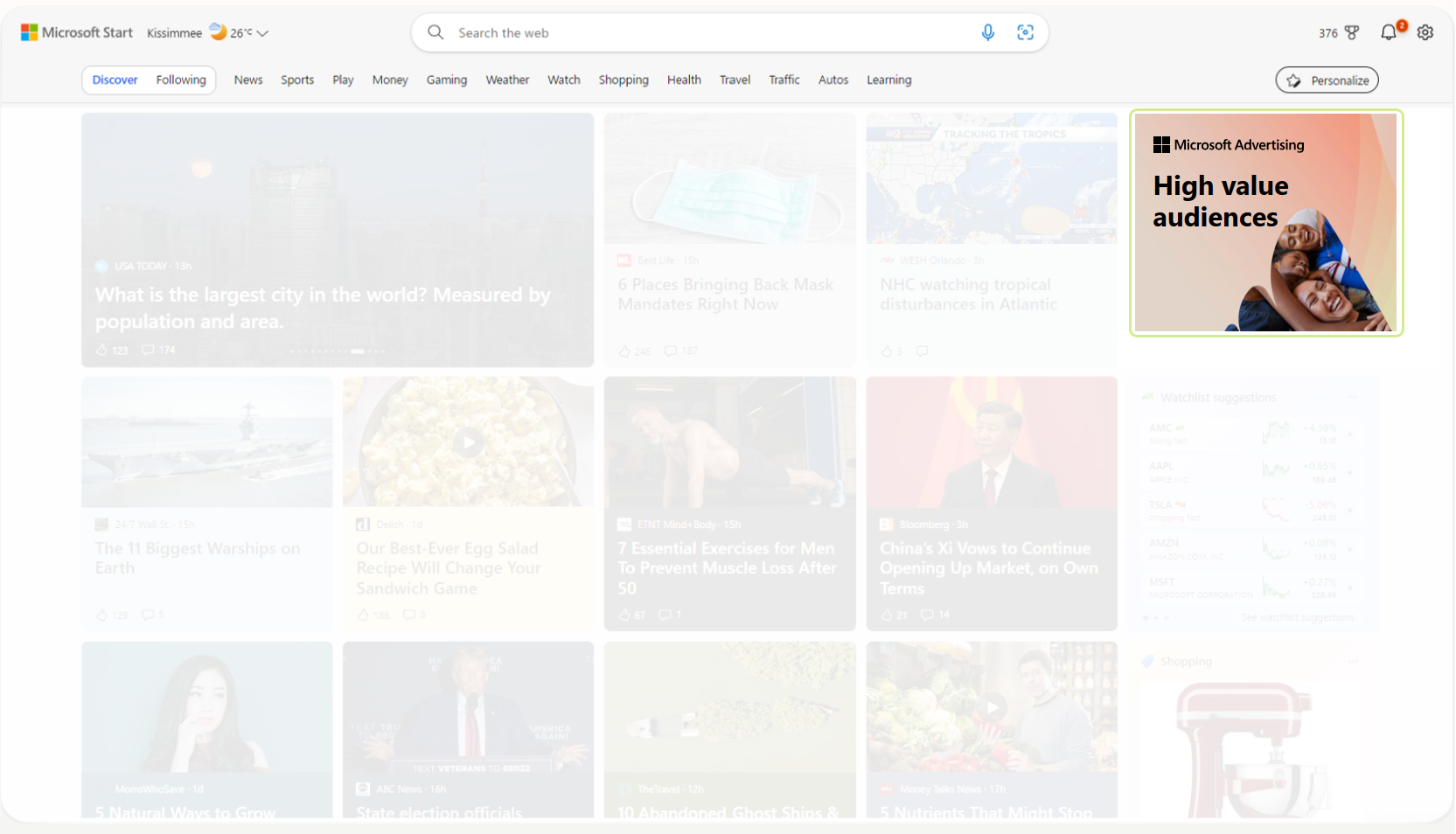Open the largest city in the world article
The height and width of the screenshot is (834, 1456).
point(323,307)
